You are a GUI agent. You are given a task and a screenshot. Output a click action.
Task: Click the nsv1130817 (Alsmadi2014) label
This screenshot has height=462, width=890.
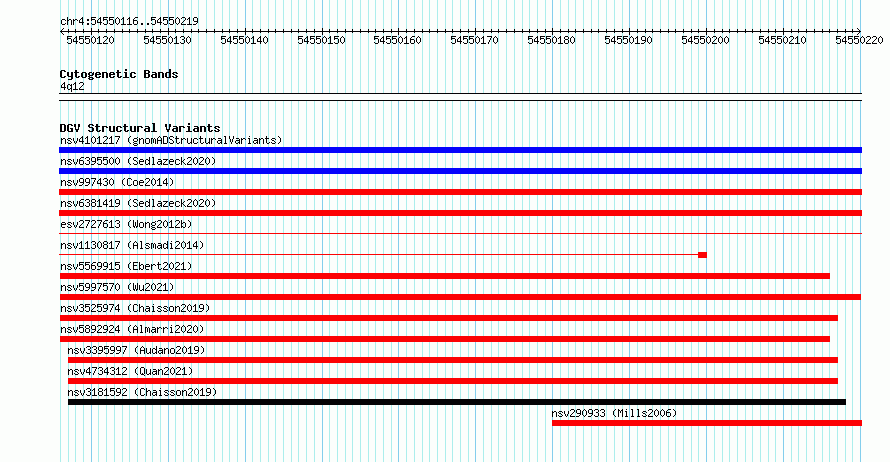click(132, 245)
